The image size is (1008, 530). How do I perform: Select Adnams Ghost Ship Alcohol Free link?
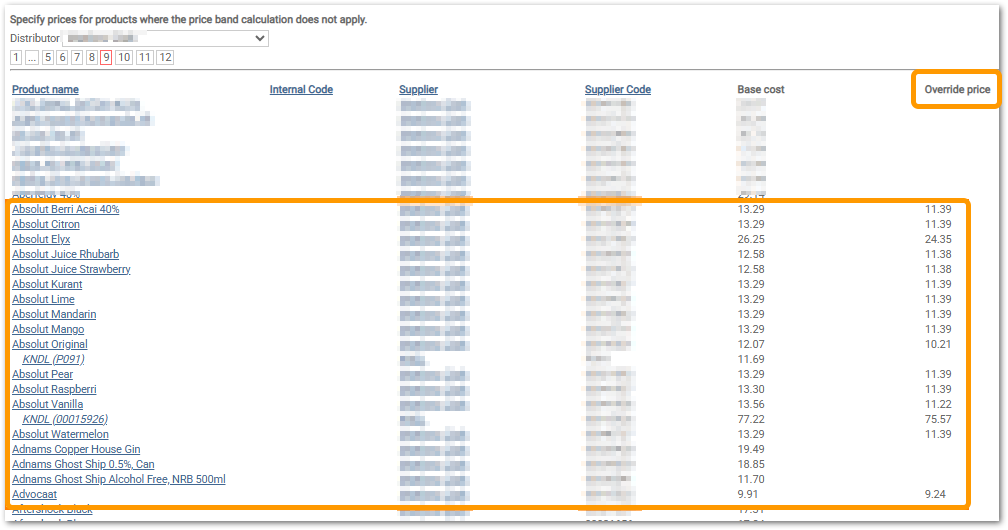tap(118, 479)
